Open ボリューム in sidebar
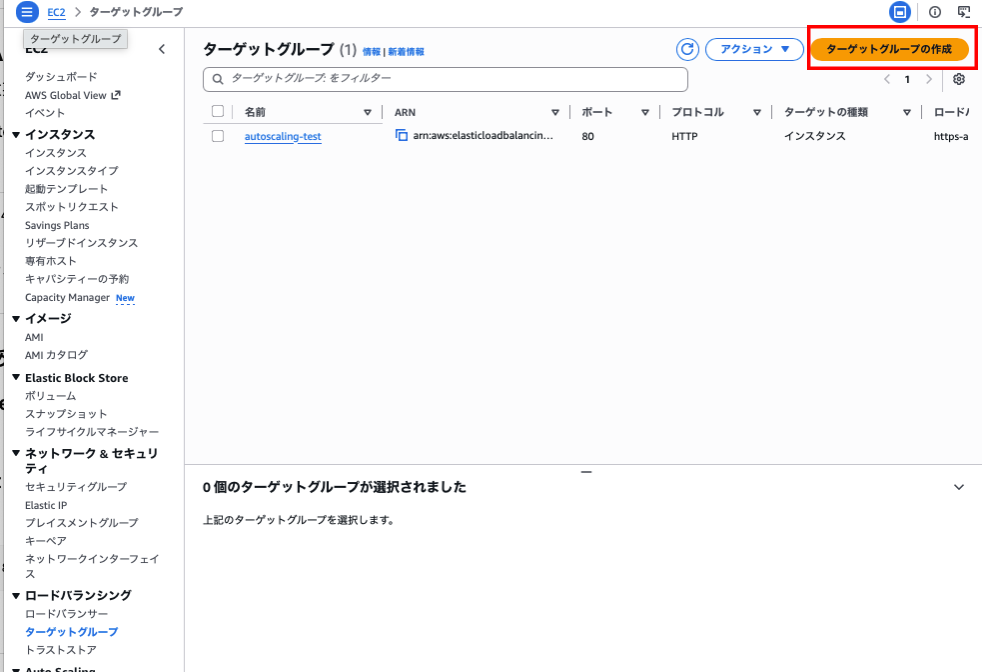982x672 pixels. (x=51, y=396)
